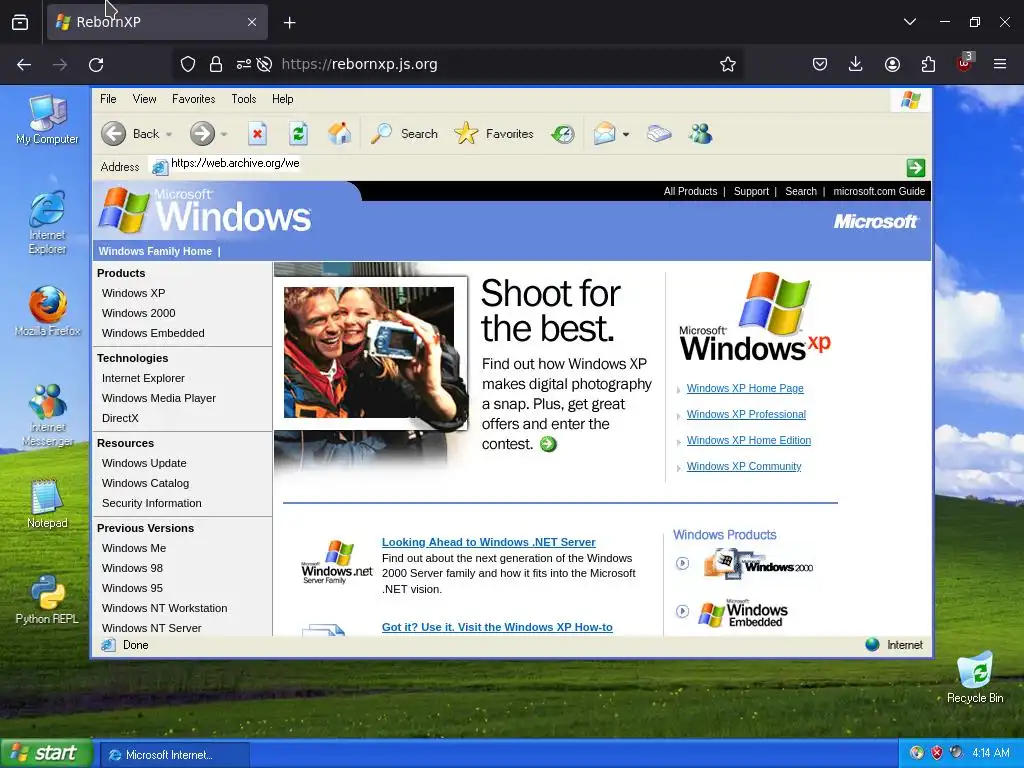1024x768 pixels.
Task: Select Internet Explorer desktop icon
Action: click(x=47, y=223)
